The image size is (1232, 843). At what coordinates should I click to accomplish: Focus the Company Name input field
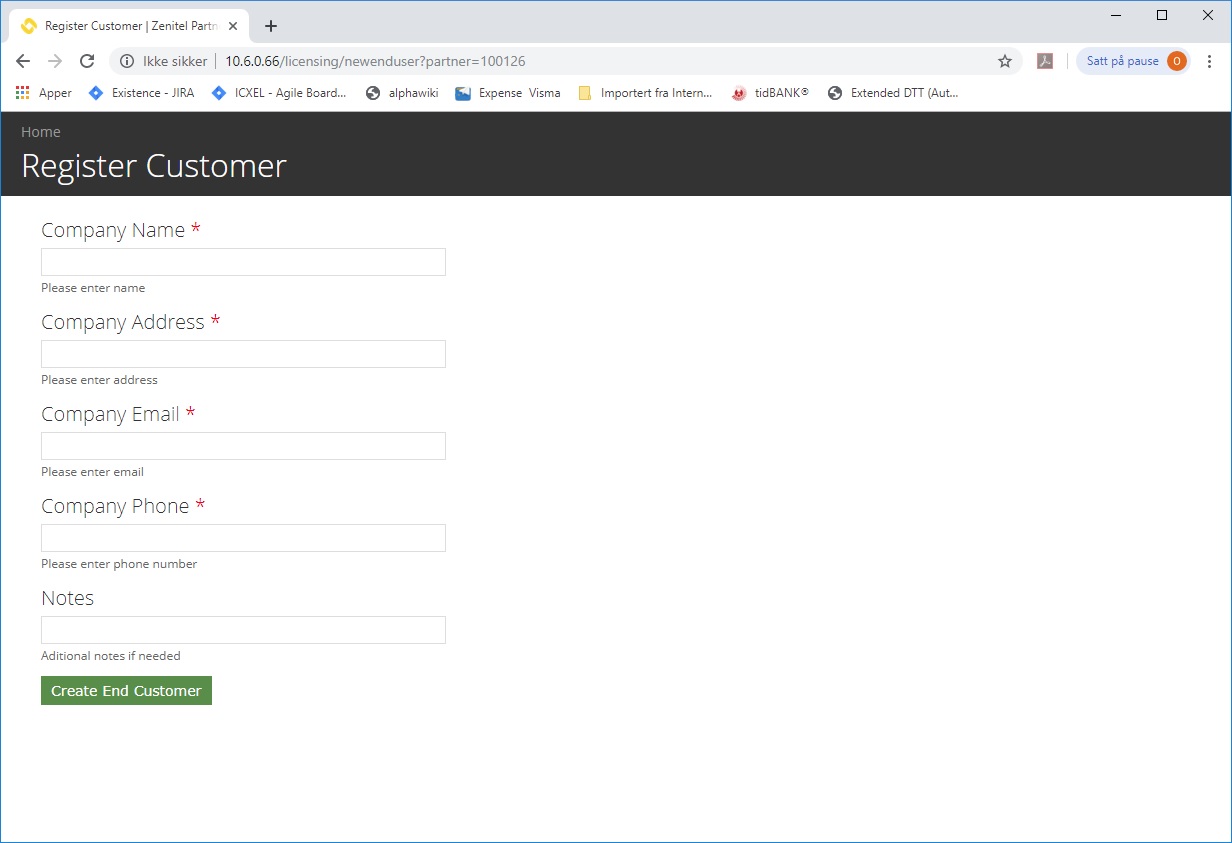click(243, 262)
